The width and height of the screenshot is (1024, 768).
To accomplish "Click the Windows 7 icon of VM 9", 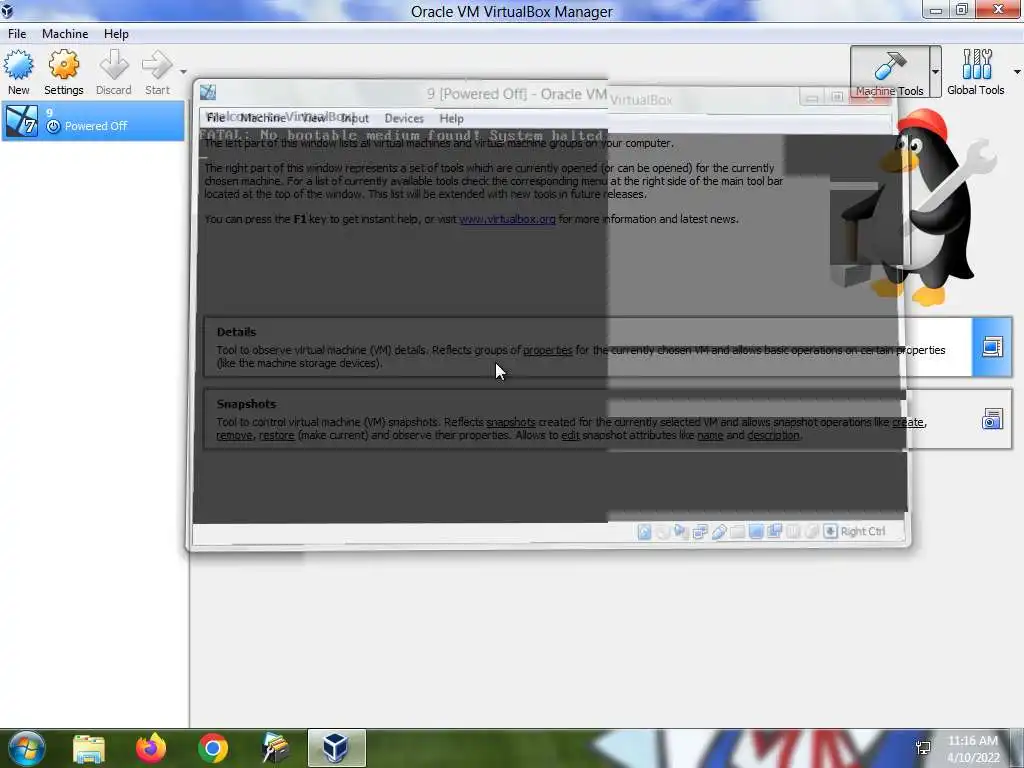I will pyautogui.click(x=22, y=121).
